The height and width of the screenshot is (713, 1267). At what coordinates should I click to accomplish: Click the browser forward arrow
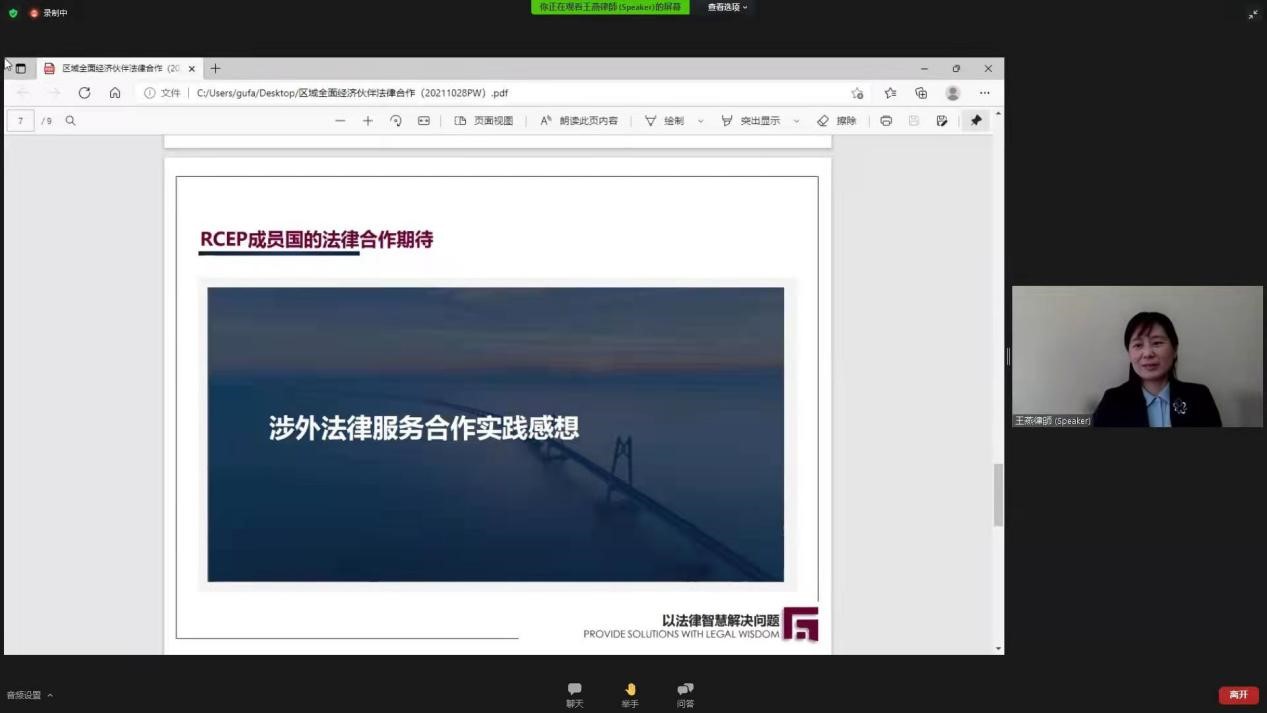pyautogui.click(x=54, y=93)
